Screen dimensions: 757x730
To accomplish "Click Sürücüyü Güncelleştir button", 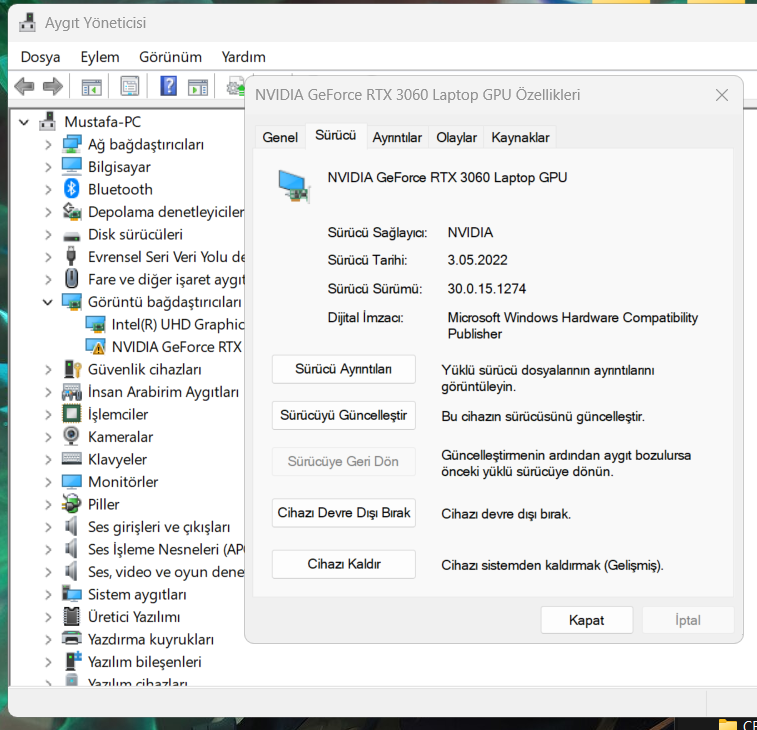I will [x=344, y=415].
